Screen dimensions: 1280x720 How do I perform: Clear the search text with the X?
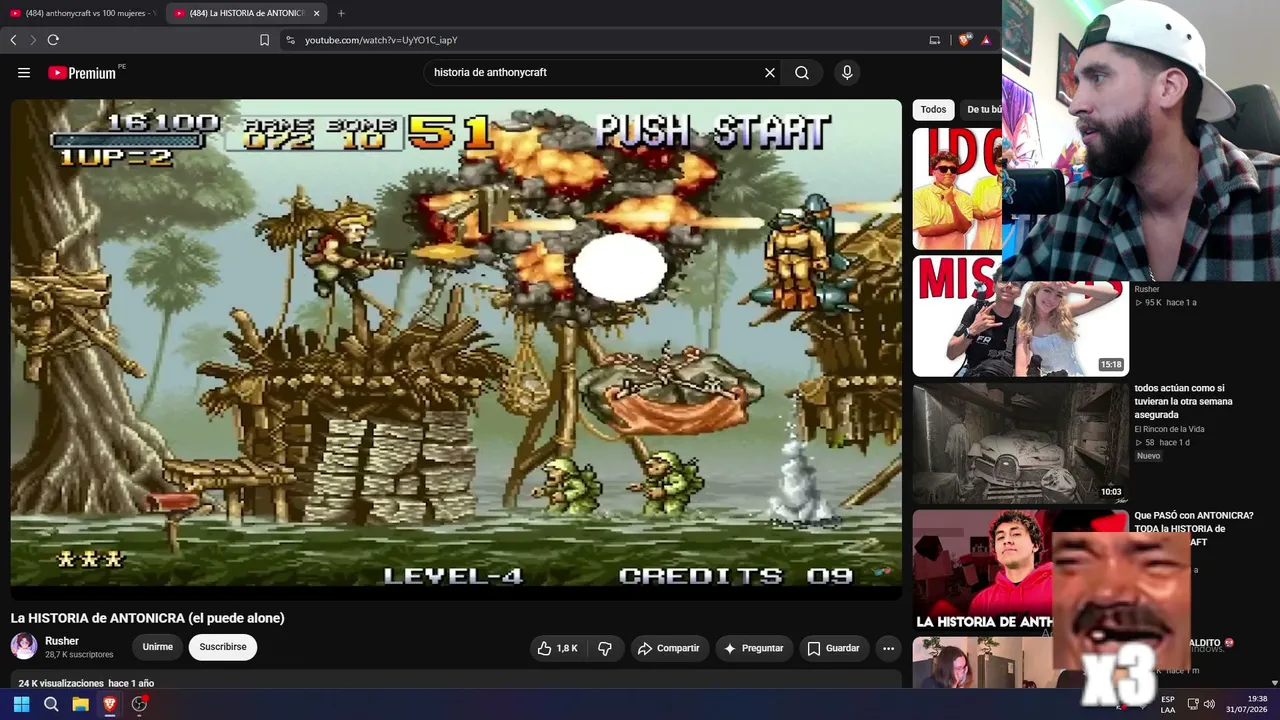point(770,73)
